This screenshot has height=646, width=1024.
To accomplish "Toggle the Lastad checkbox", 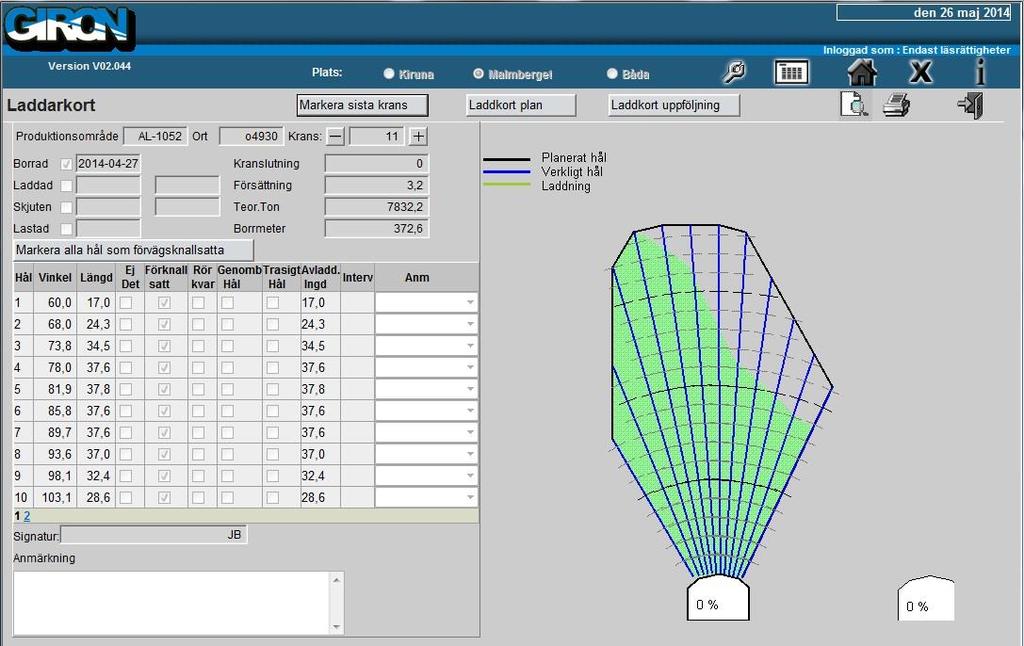I will click(66, 229).
